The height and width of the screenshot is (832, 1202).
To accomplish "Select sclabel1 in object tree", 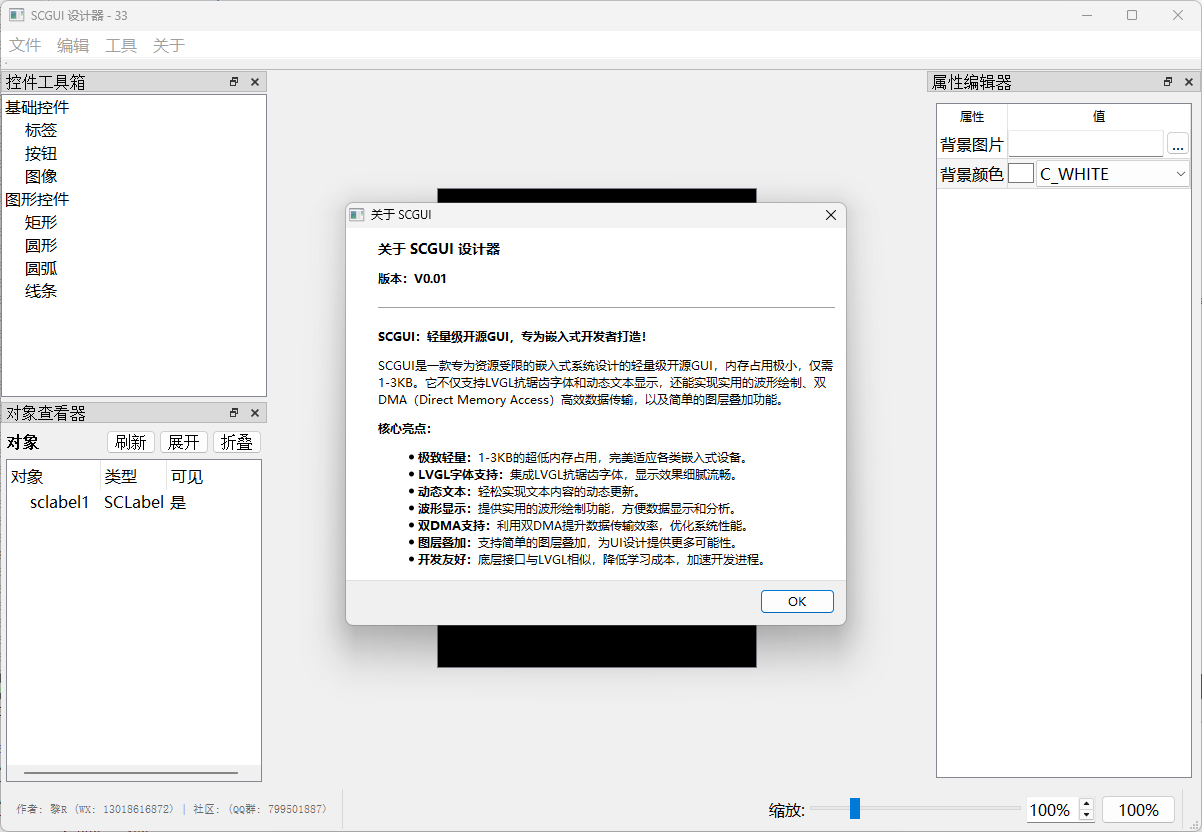I will click(60, 502).
